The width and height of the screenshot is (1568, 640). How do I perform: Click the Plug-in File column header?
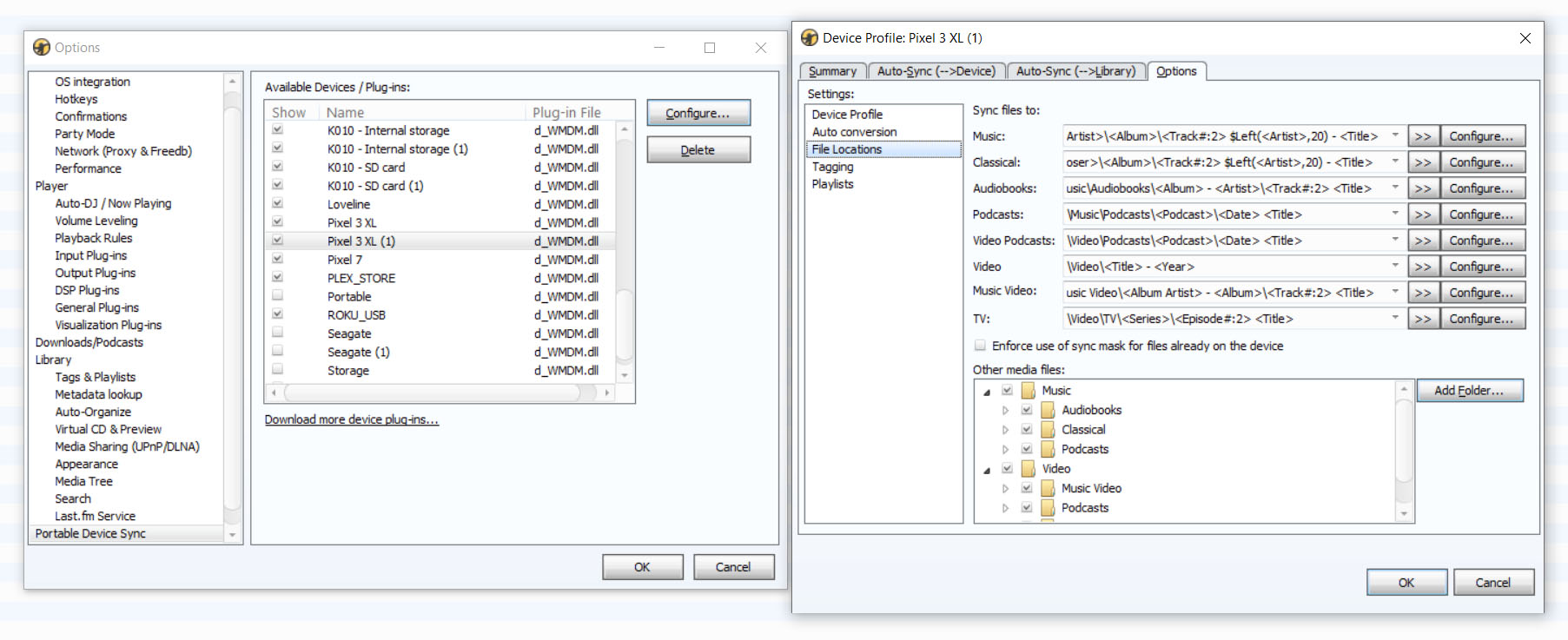(566, 112)
